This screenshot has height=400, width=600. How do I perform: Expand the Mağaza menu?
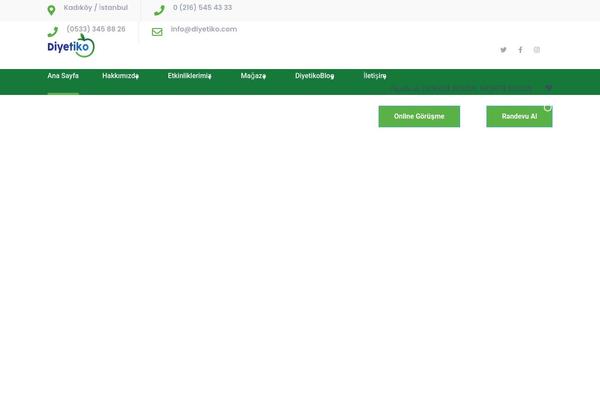pos(253,76)
